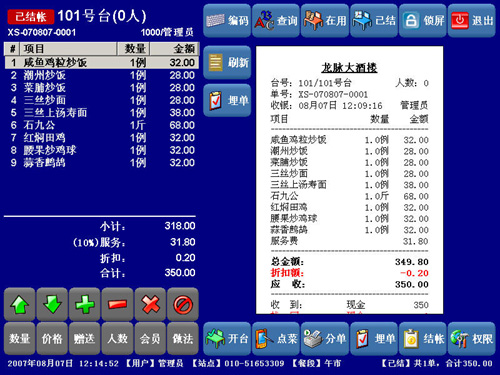Click the 查询 search button
This screenshot has width=500, height=375.
(276, 21)
